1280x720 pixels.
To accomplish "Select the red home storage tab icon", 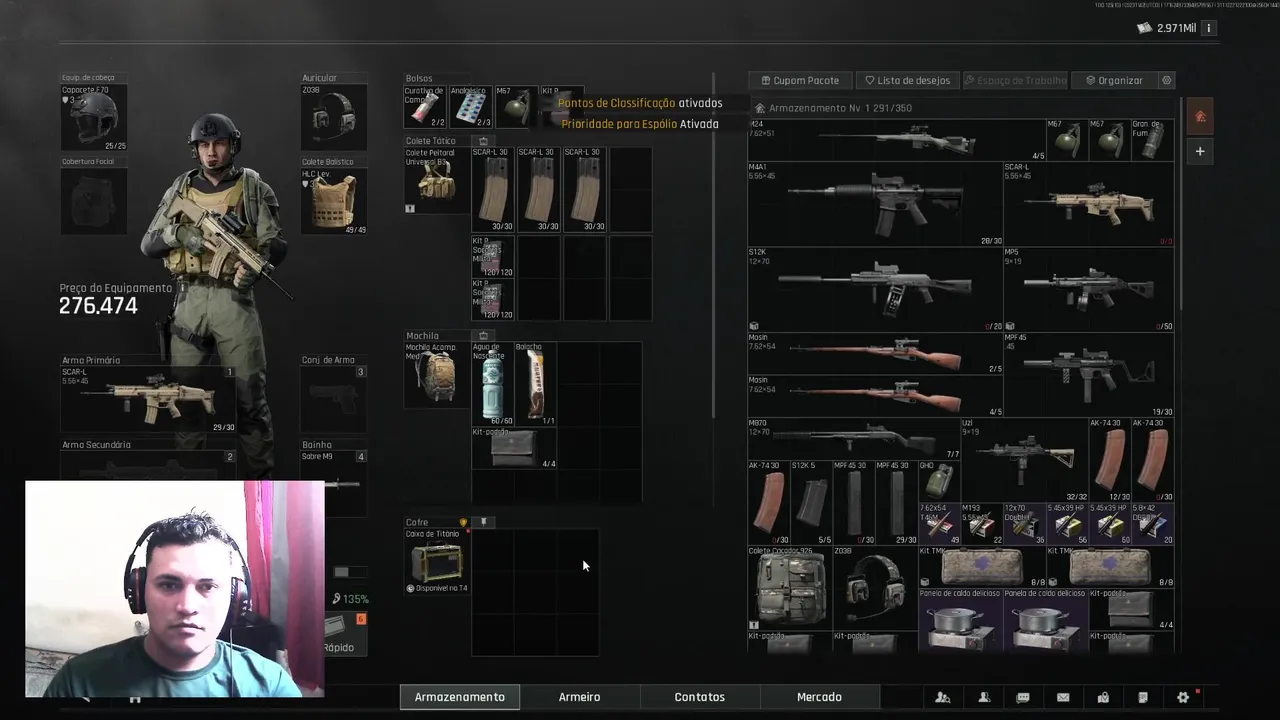I will (1200, 117).
